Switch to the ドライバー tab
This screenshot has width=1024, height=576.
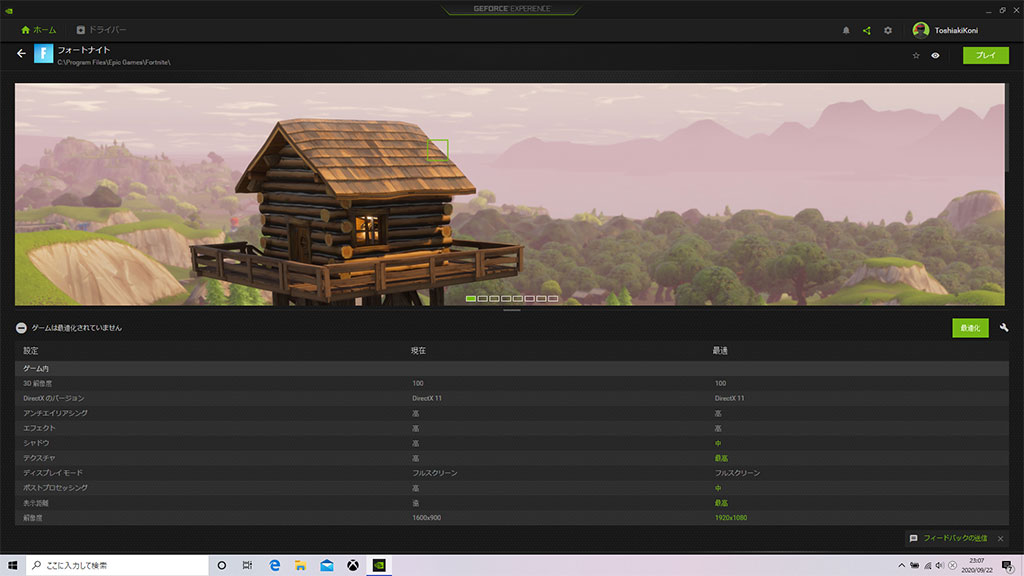point(101,30)
